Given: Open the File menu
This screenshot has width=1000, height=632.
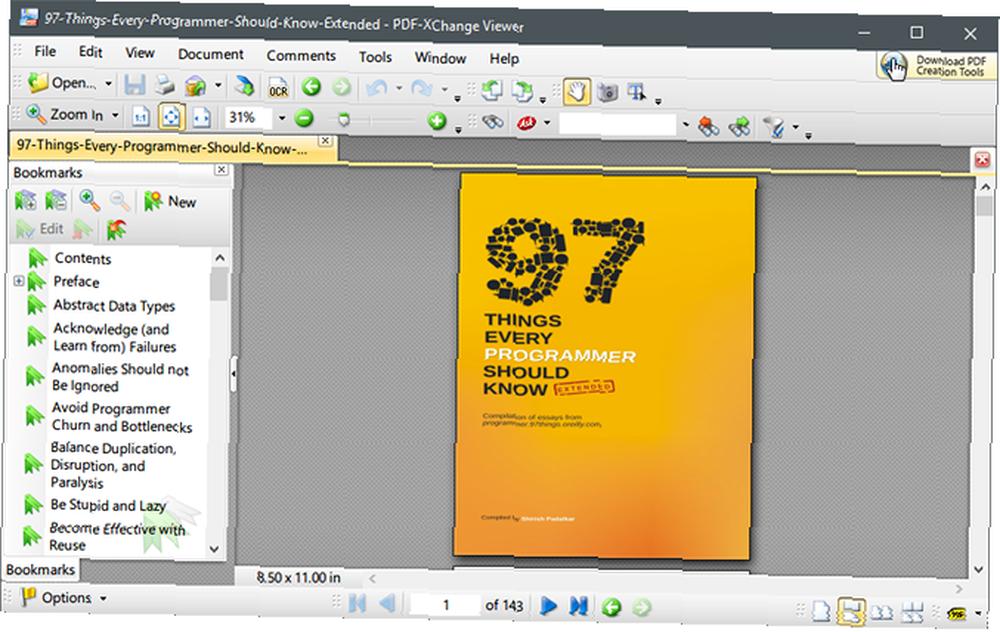Looking at the screenshot, I should (x=45, y=51).
